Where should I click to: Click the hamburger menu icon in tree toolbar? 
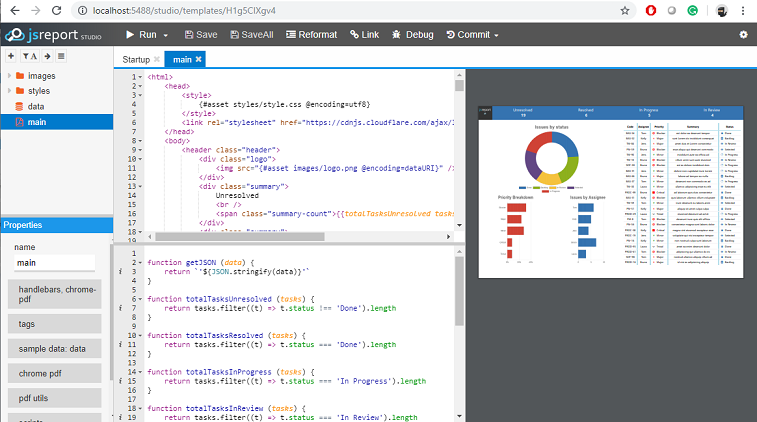61,57
